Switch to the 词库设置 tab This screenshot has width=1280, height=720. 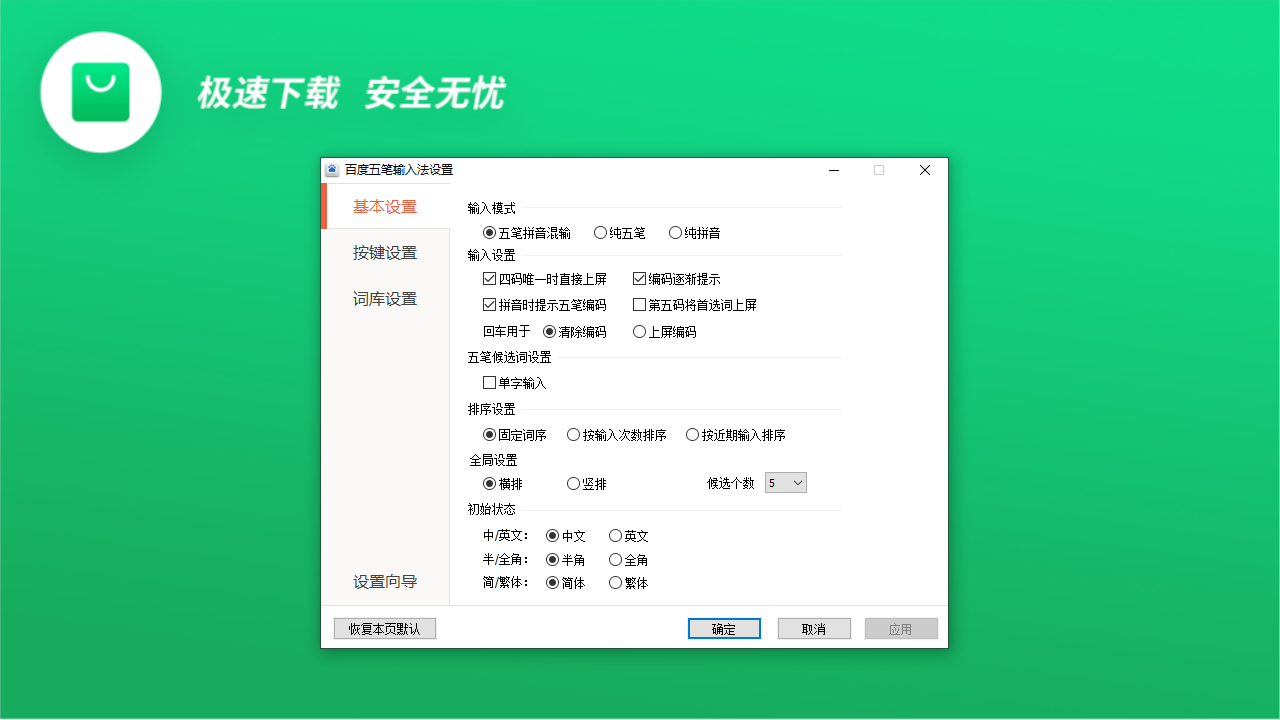tap(383, 298)
